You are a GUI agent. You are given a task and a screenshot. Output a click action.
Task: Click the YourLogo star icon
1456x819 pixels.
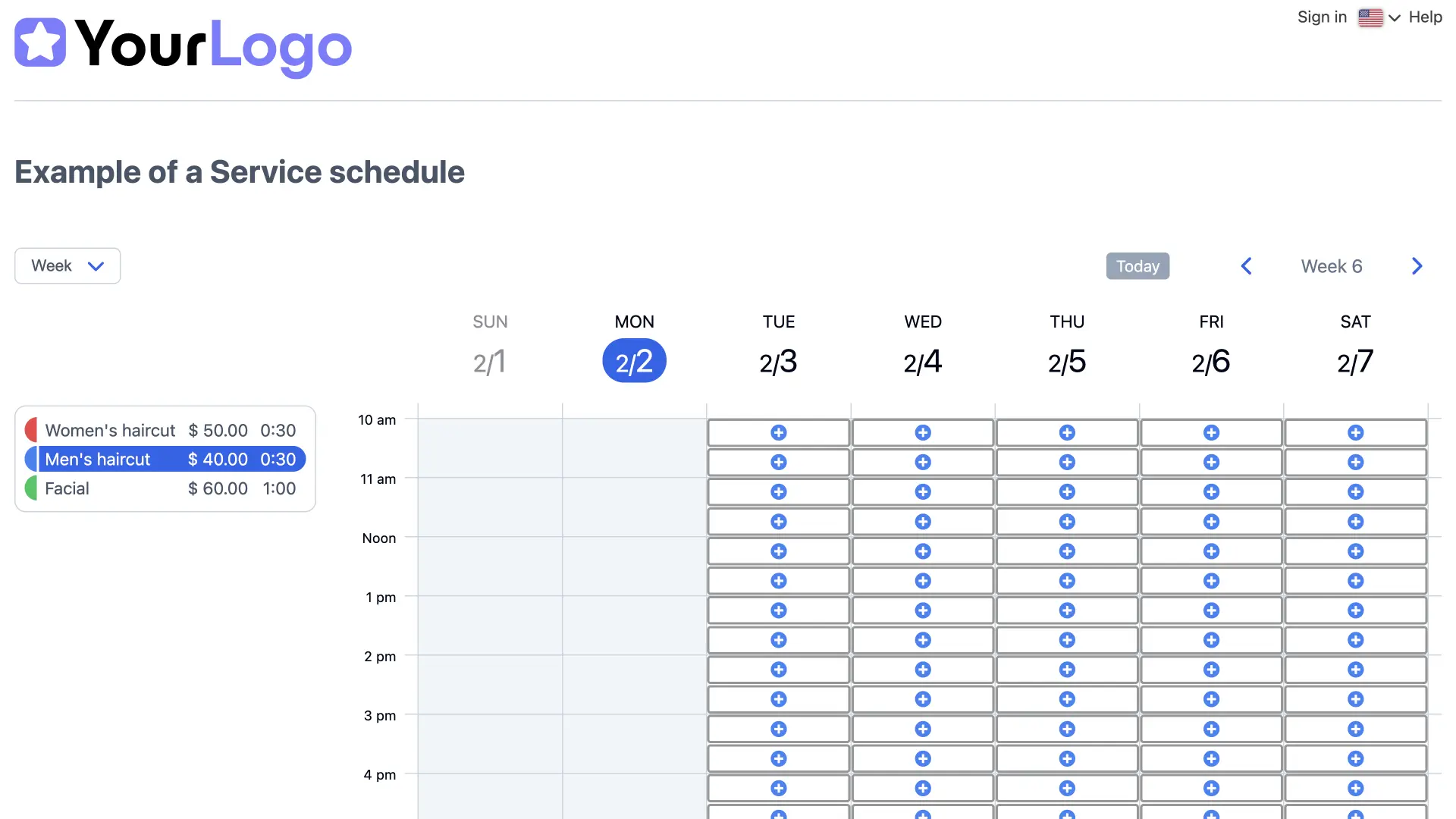point(40,42)
